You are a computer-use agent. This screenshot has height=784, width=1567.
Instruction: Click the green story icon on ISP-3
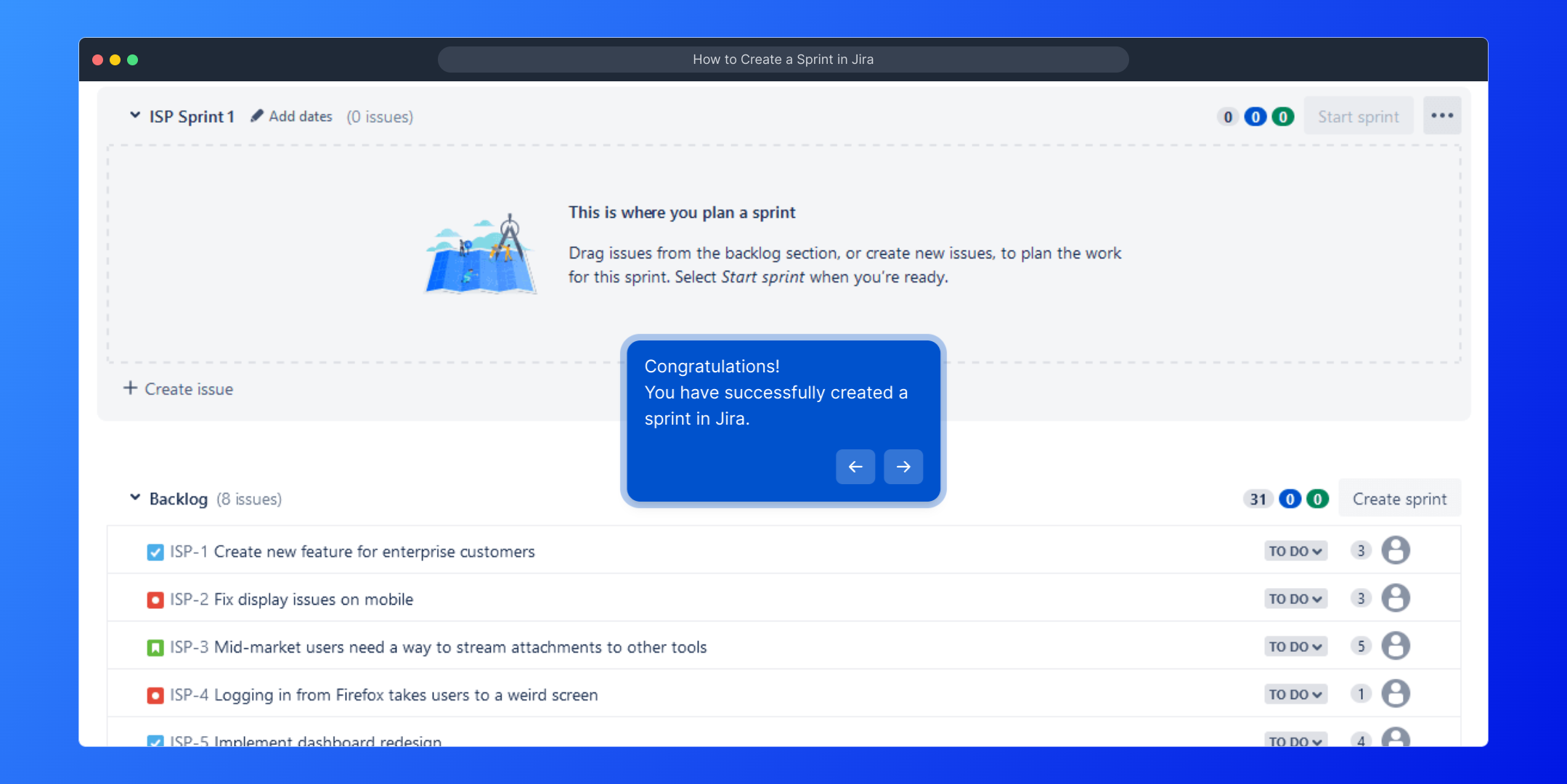(x=155, y=648)
